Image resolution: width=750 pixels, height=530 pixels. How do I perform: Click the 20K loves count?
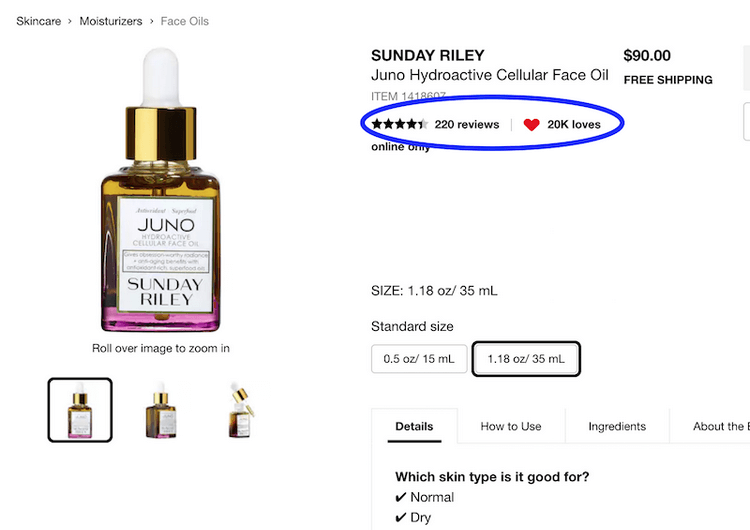pos(574,125)
